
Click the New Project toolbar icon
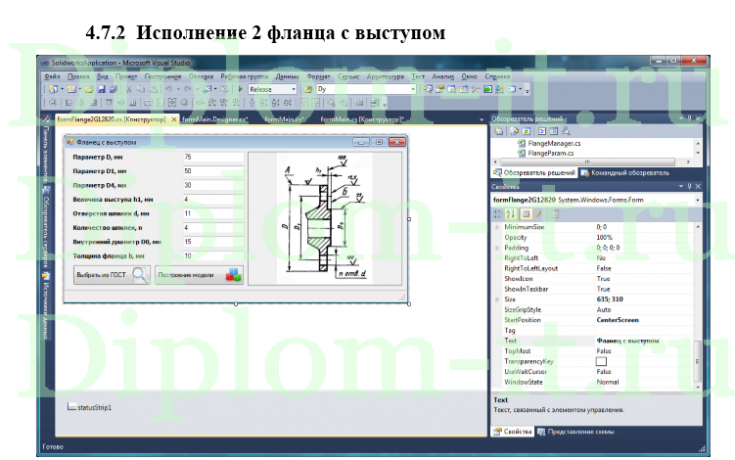coord(54,89)
